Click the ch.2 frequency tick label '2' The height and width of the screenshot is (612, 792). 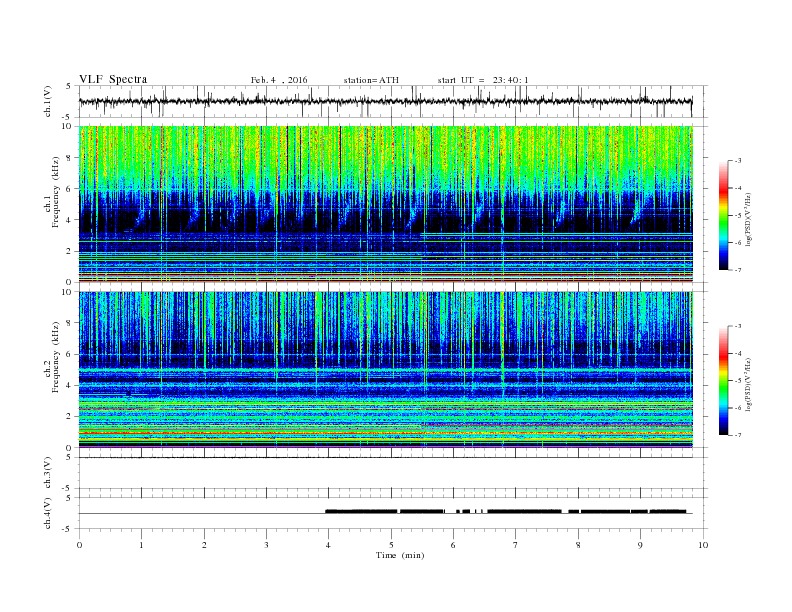[x=69, y=416]
